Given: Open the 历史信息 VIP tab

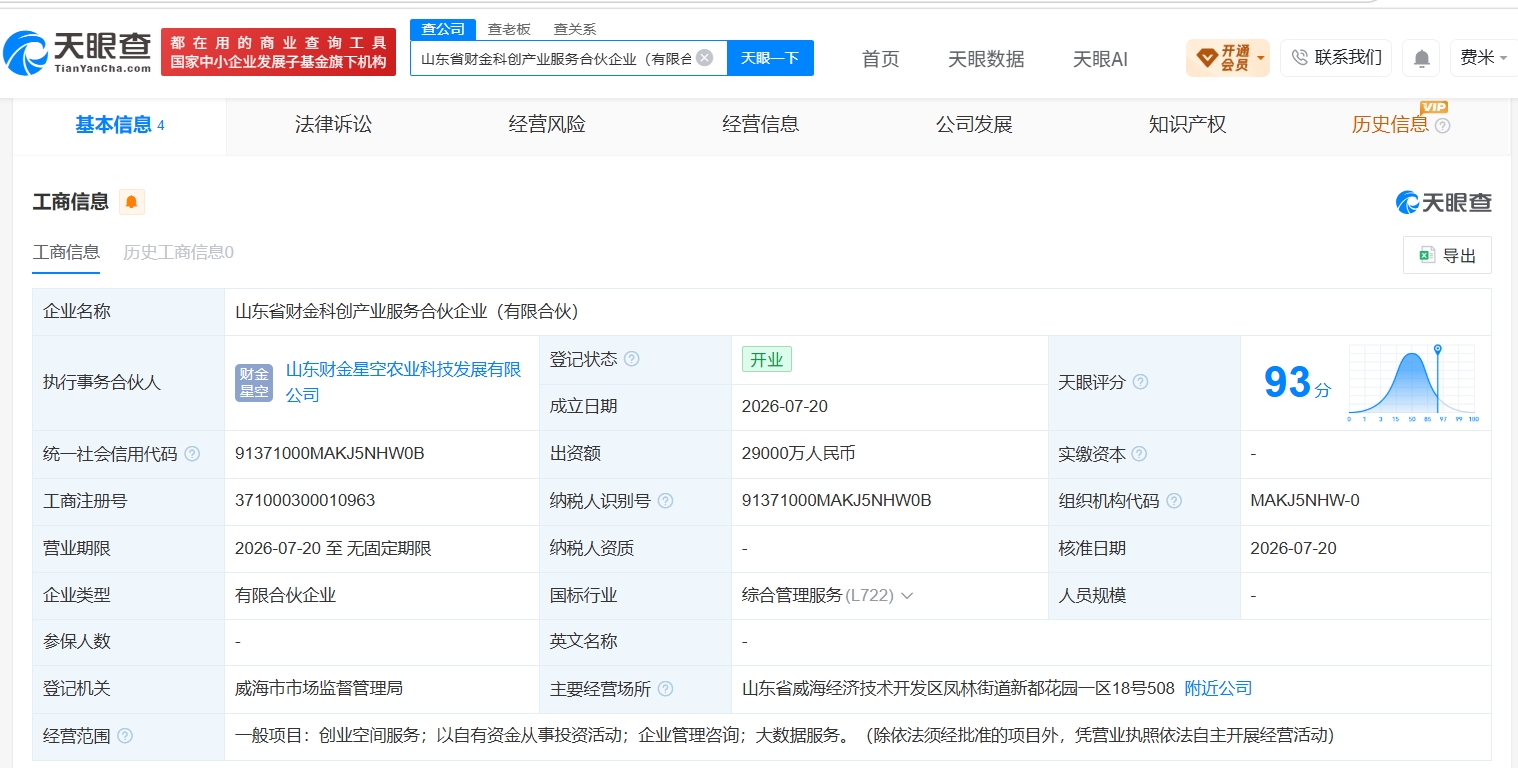Looking at the screenshot, I should point(1390,125).
